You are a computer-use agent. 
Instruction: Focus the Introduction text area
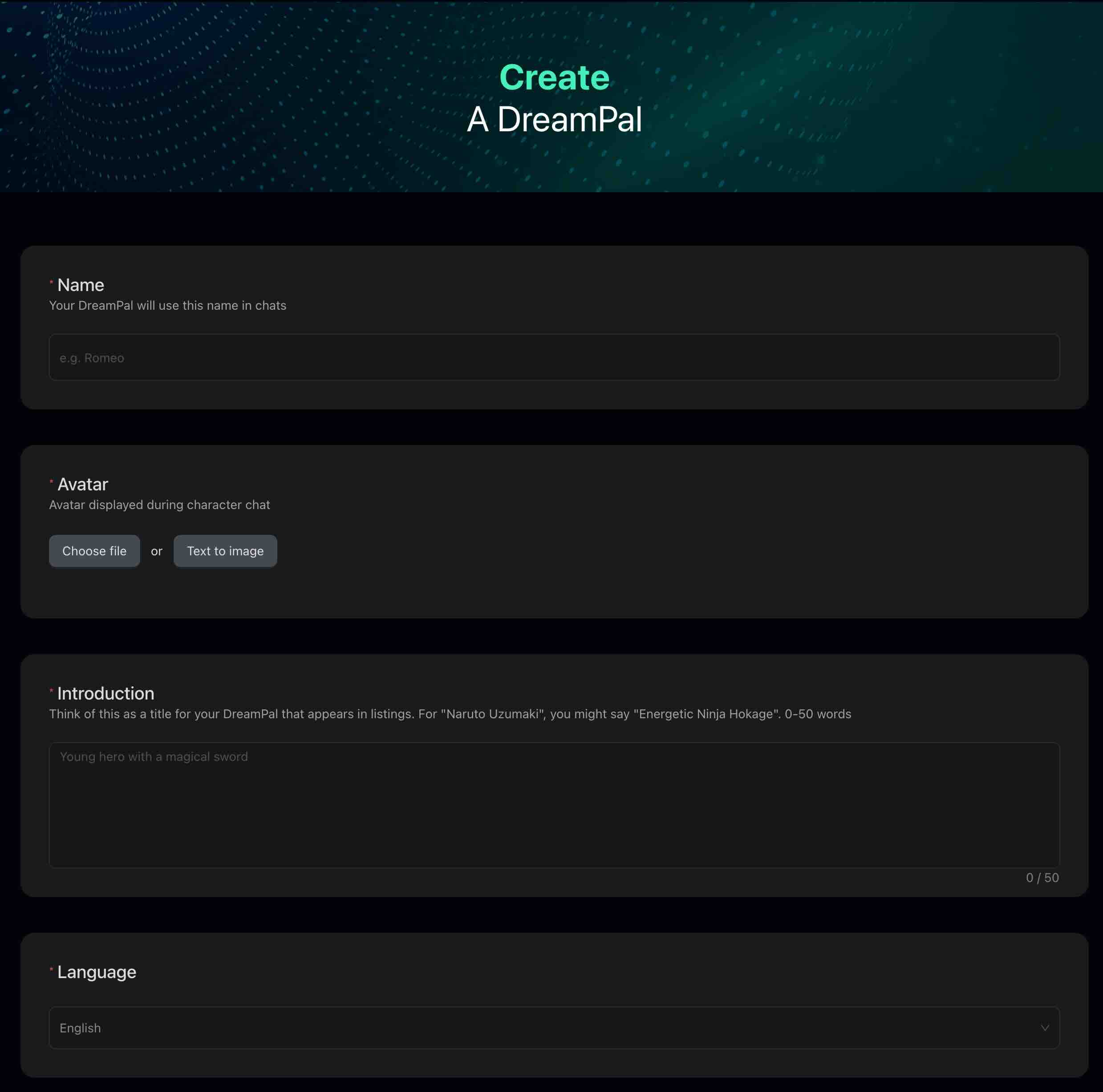coord(554,805)
